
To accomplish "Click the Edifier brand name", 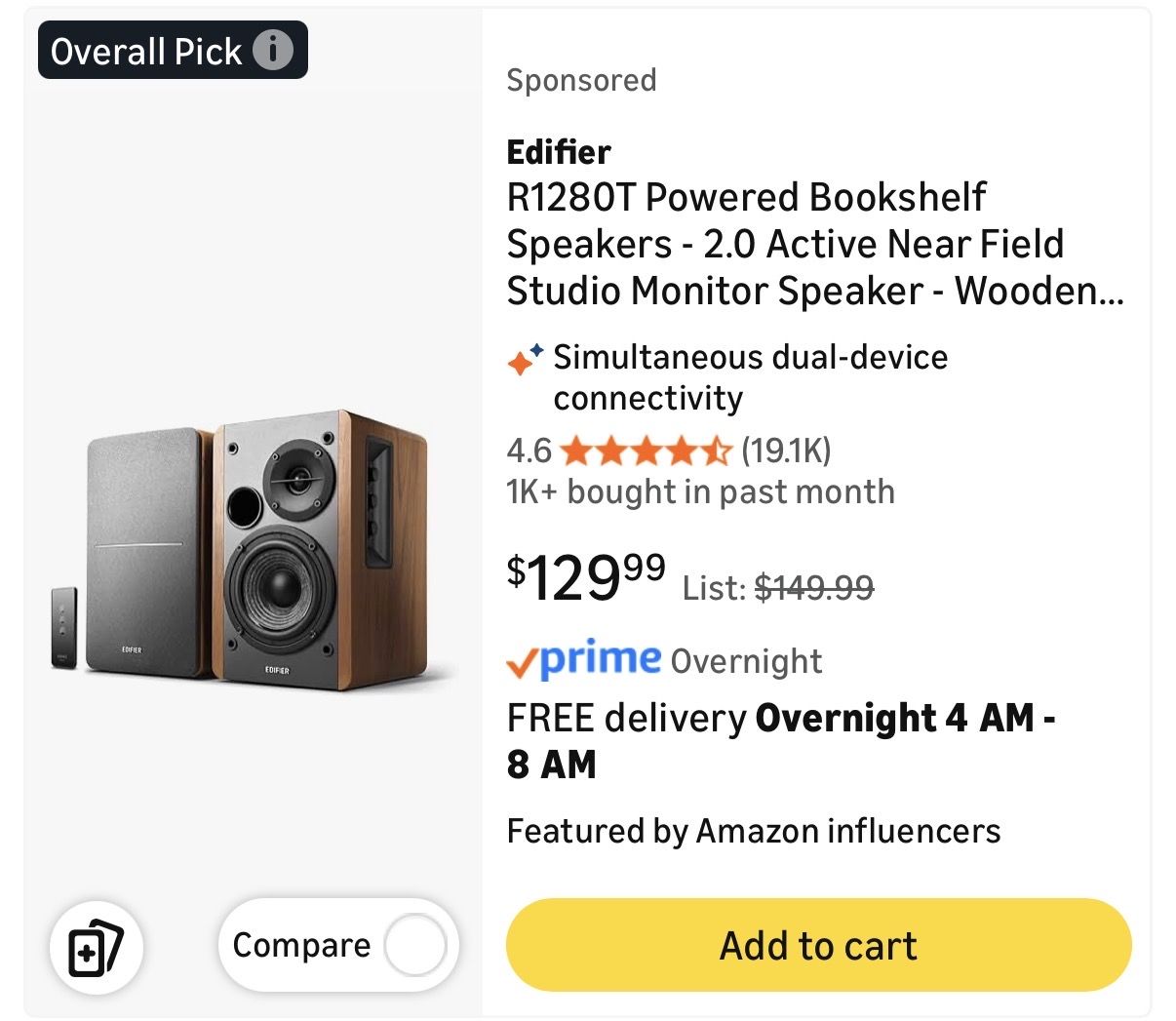I will (559, 152).
